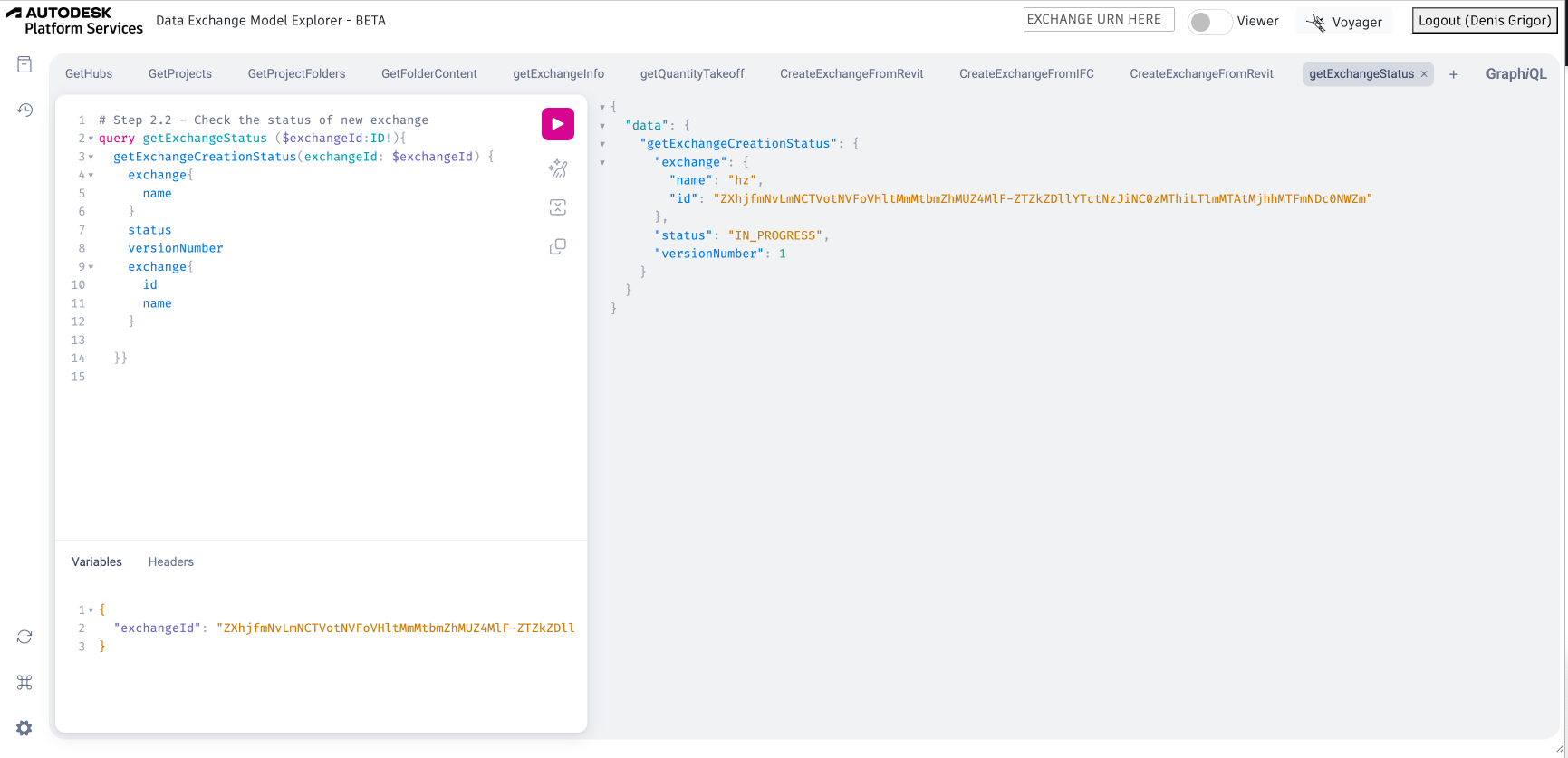Focus the Exchange URN input field
This screenshot has width=1568, height=758.
coord(1099,19)
